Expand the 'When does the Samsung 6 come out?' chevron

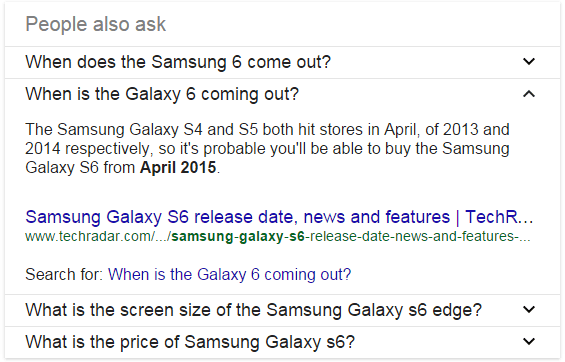[x=529, y=62]
